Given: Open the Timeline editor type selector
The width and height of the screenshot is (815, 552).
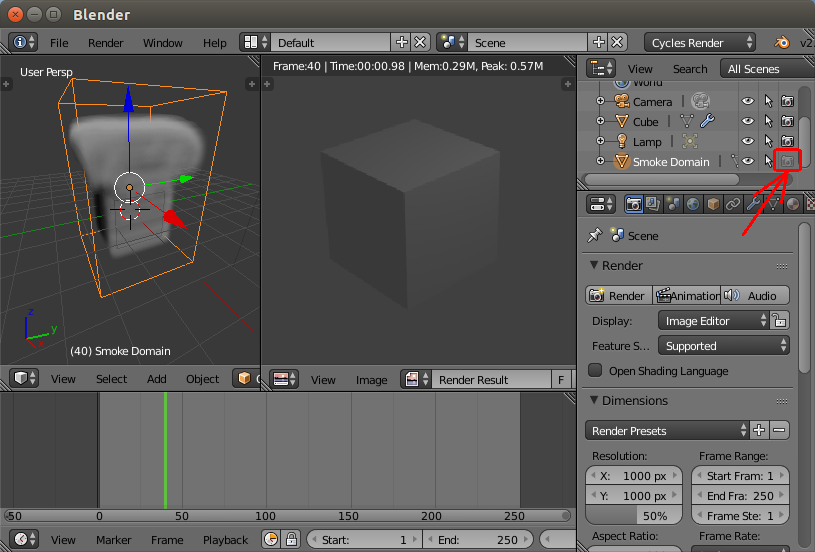Looking at the screenshot, I should pyautogui.click(x=25, y=539).
